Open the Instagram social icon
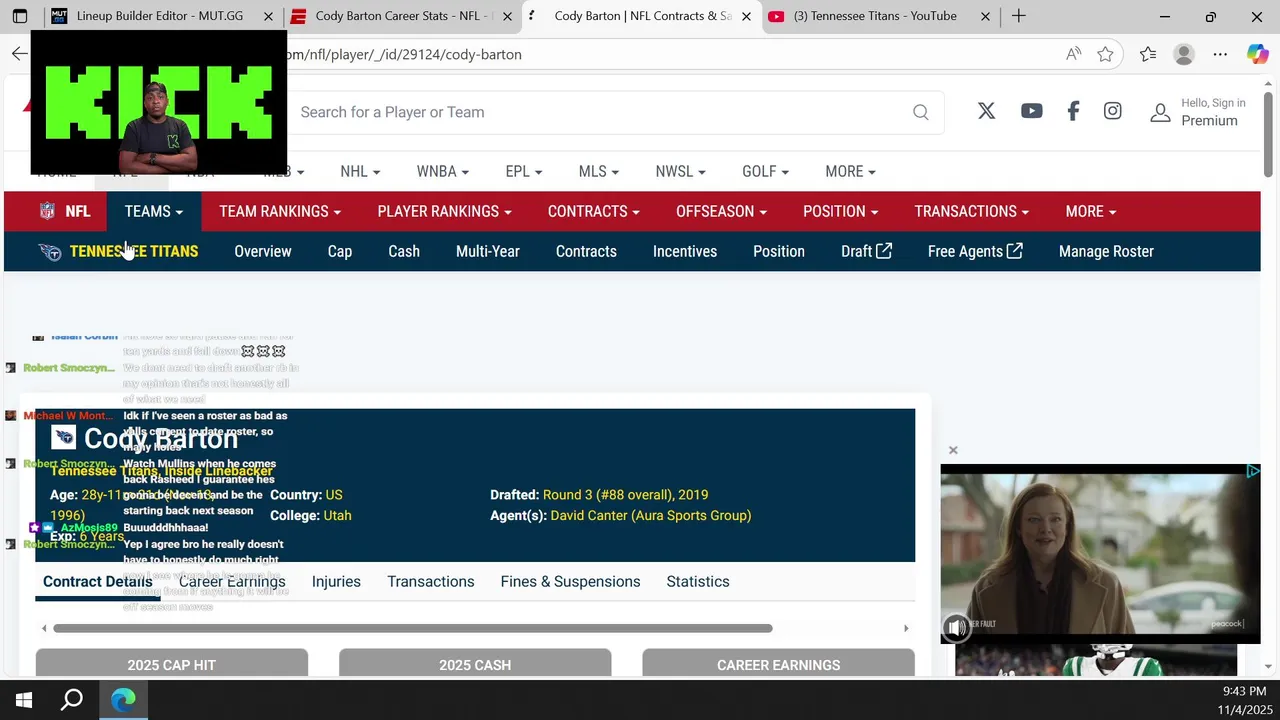 (x=1112, y=111)
